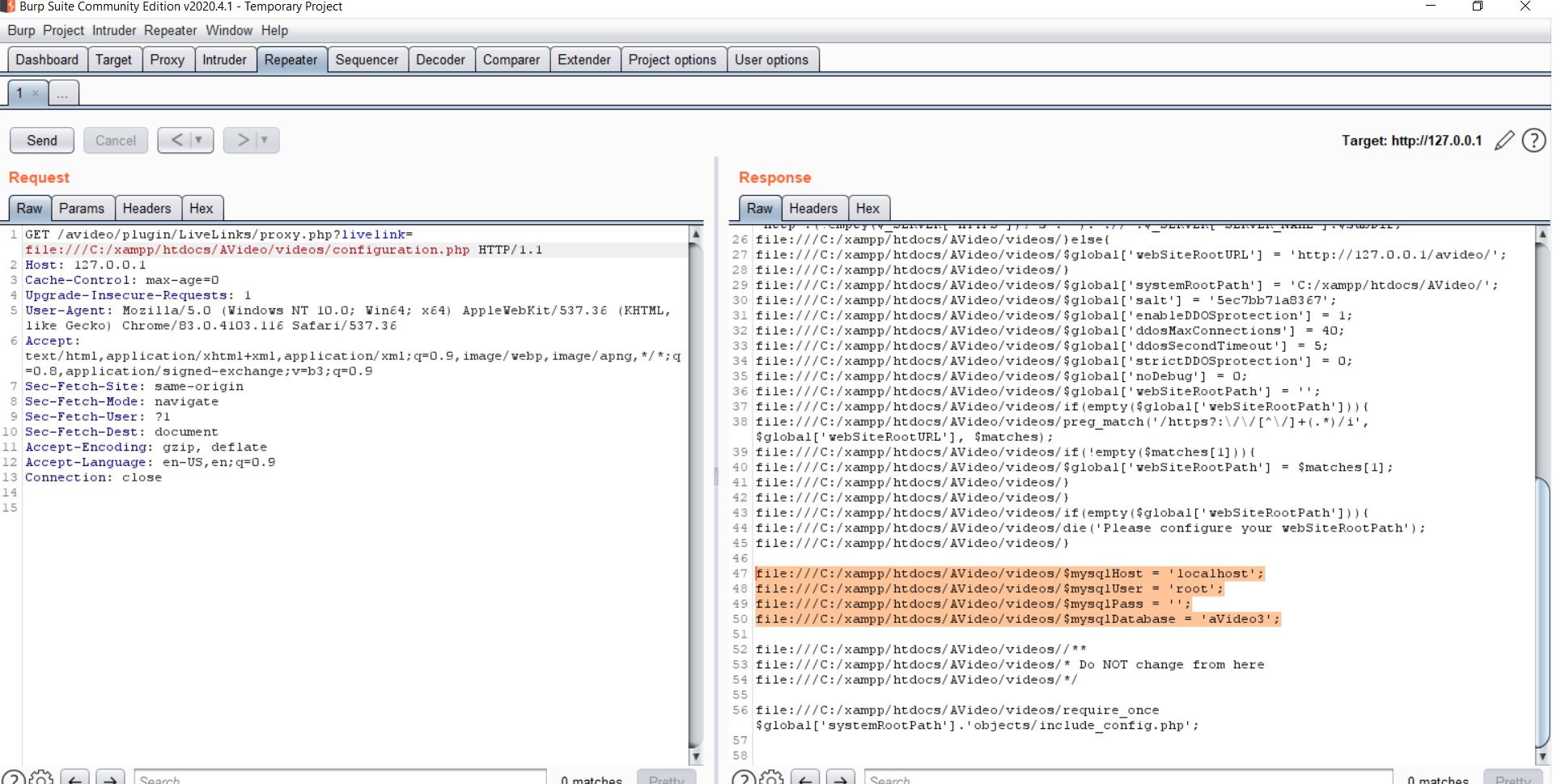The width and height of the screenshot is (1561, 784).
Task: Click the highlighted $mysqlHost = 'localhost' line
Action: click(x=1010, y=574)
